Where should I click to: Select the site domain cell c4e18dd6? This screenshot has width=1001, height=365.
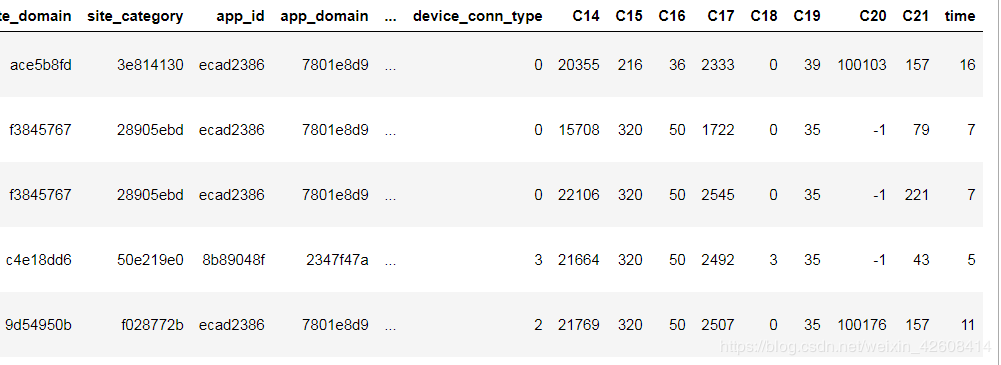pos(39,260)
